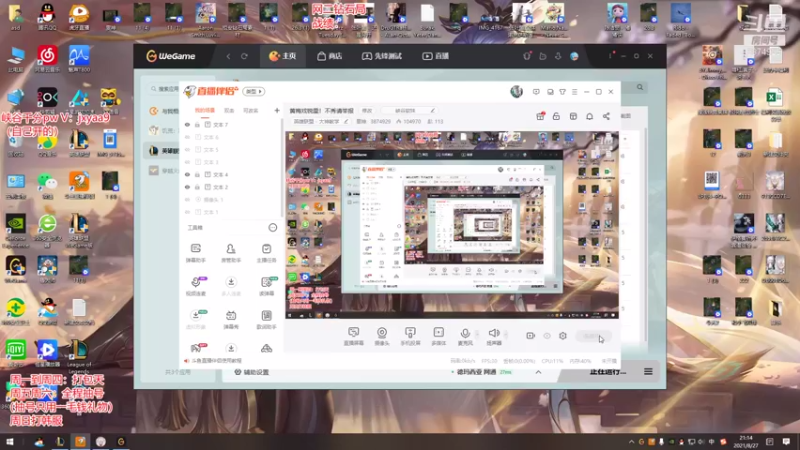Expand the 德玛西亚 网通 server chevron

pos(538,372)
